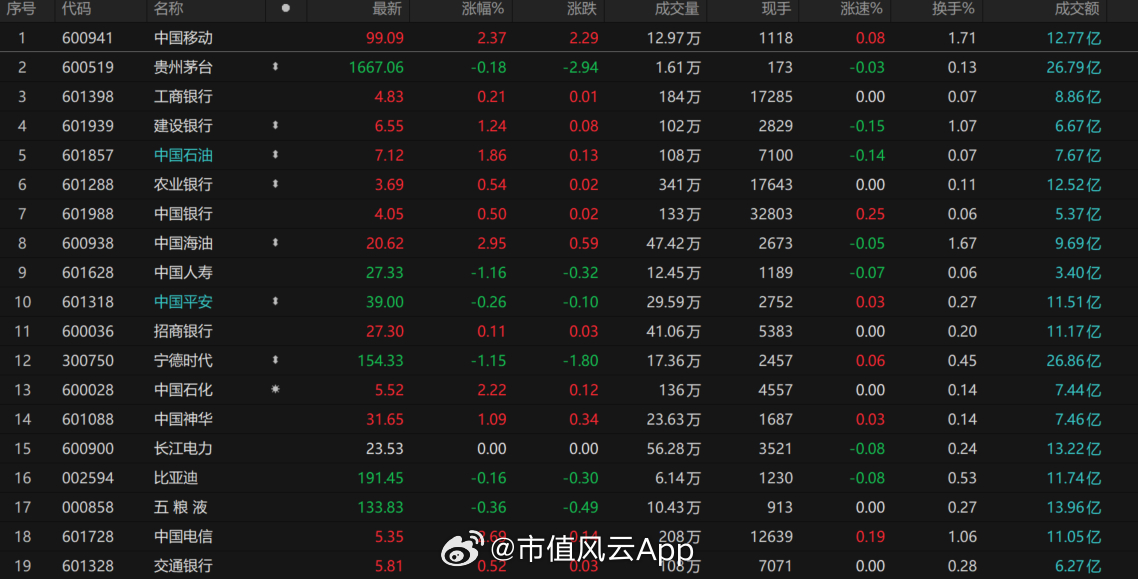
Task: Click the star marker icon beside 中国石化
Action: (x=275, y=389)
